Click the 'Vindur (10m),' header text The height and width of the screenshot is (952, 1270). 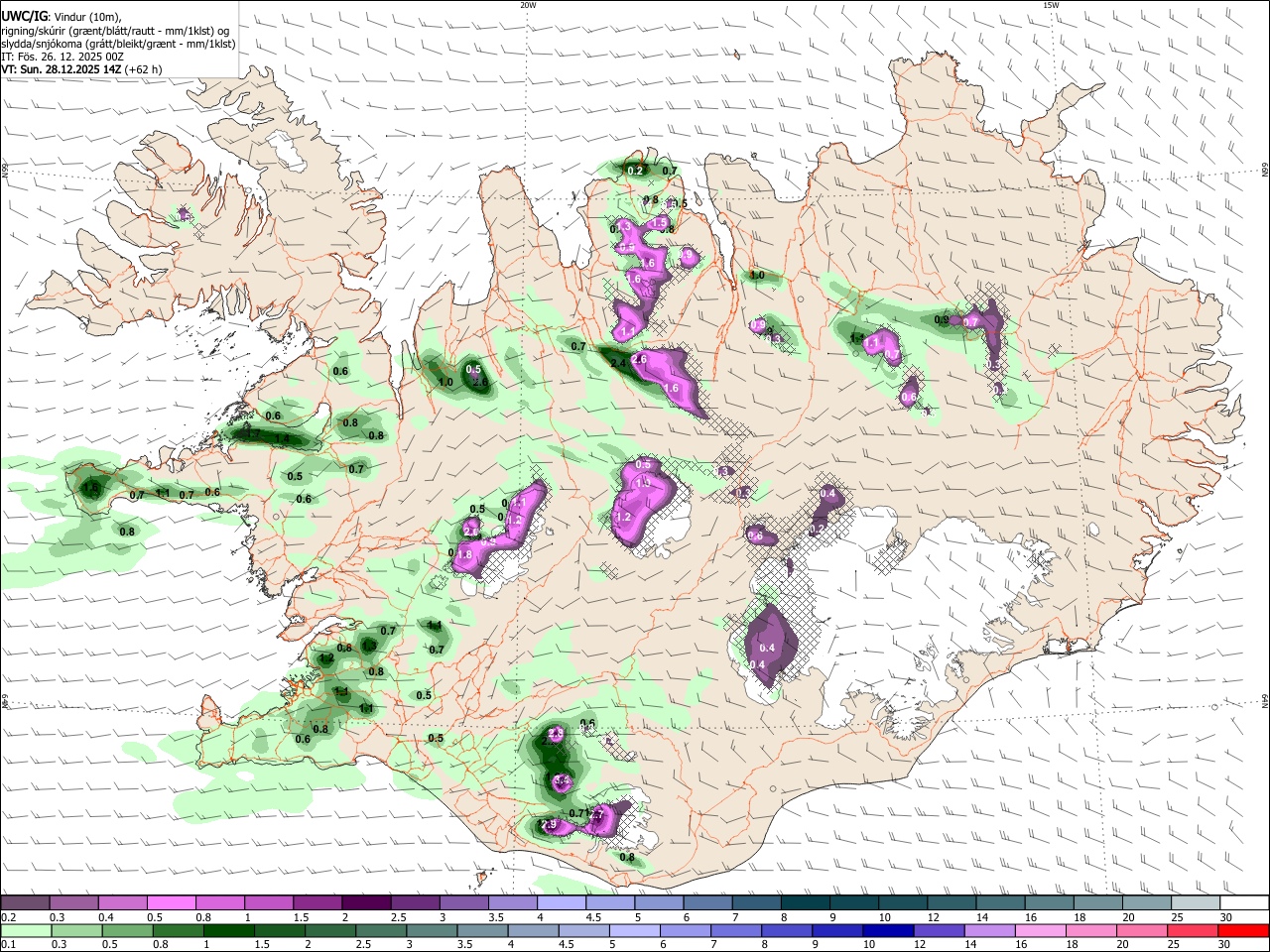point(86,17)
